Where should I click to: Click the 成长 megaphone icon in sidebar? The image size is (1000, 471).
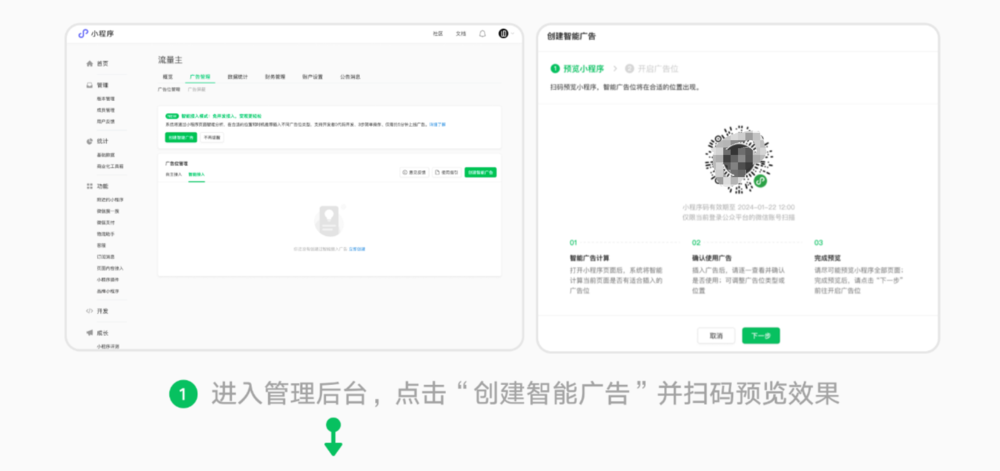(x=89, y=333)
